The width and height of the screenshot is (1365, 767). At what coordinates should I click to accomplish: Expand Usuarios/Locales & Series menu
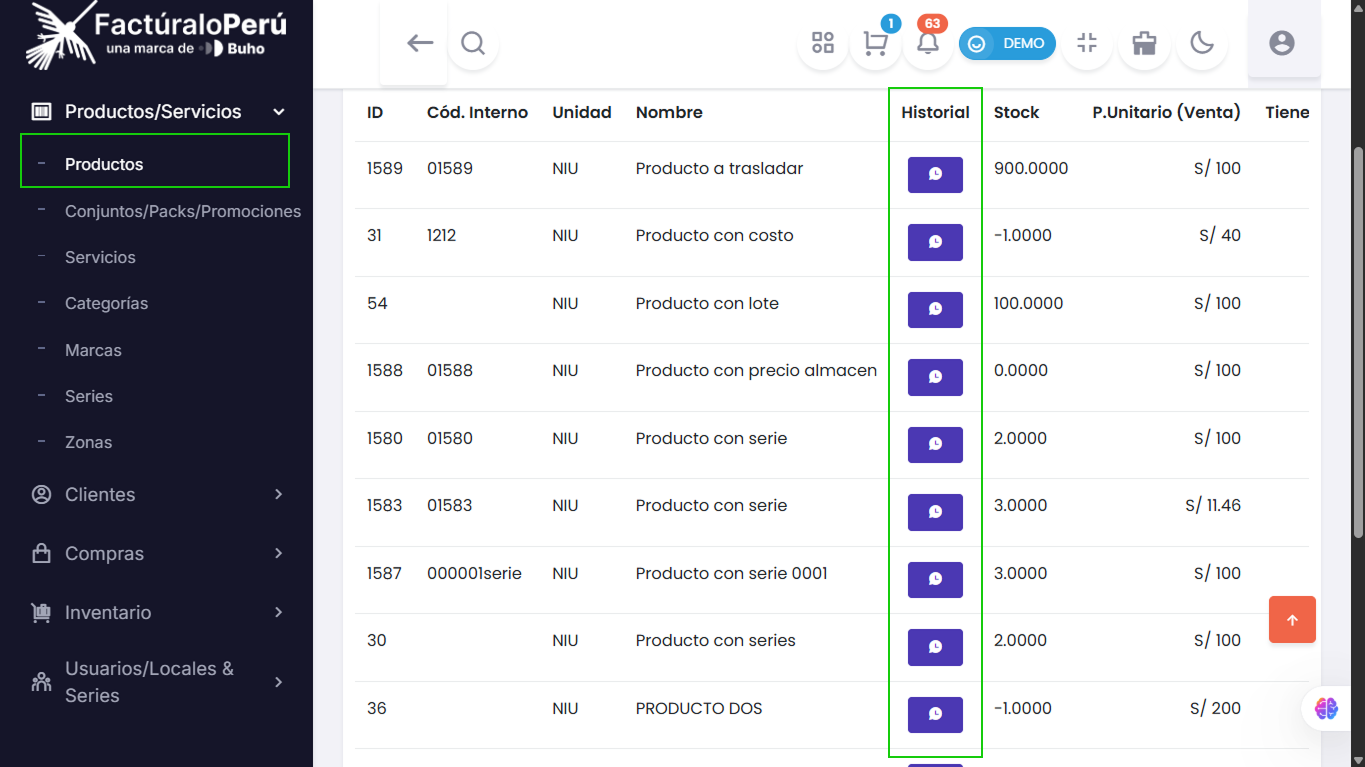click(158, 682)
